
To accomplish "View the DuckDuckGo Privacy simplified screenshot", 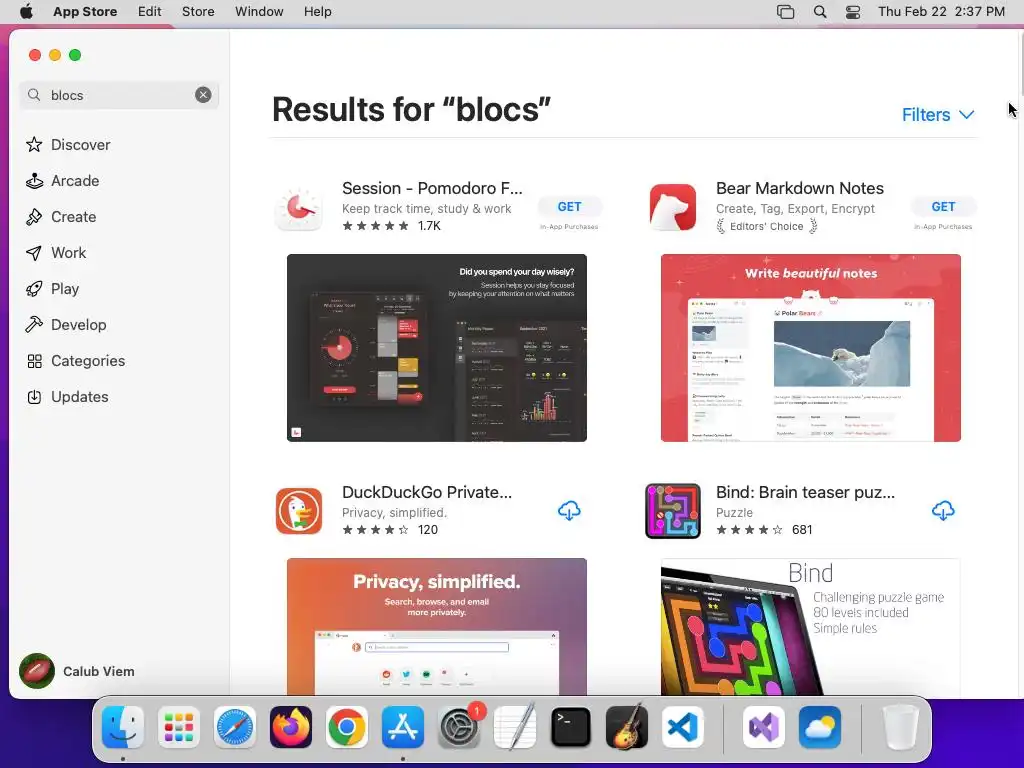I will (437, 626).
